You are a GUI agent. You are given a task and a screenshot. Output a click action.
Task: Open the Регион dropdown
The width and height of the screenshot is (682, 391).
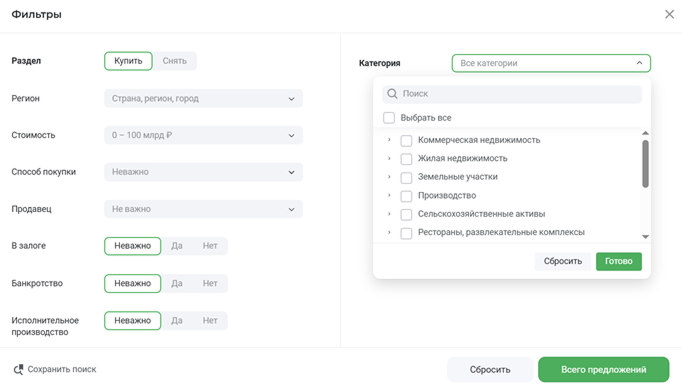click(x=204, y=99)
